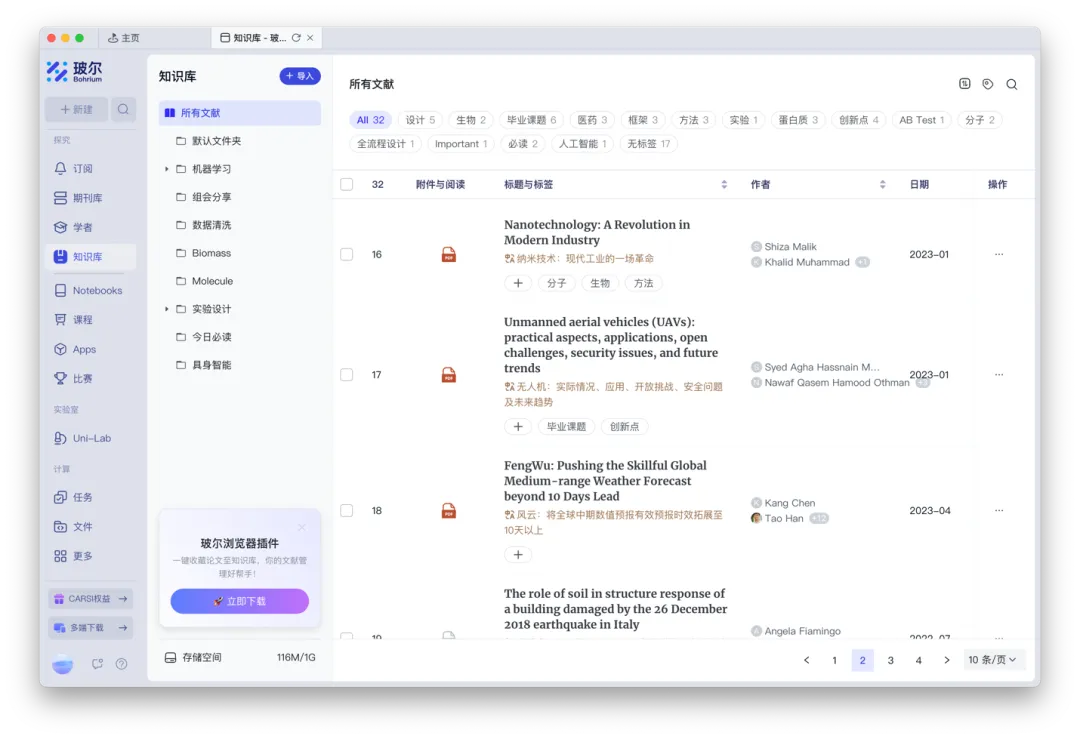Viewport: 1080px width, 739px height.
Task: Open the PDF icon of FengWu paper
Action: [x=449, y=511]
